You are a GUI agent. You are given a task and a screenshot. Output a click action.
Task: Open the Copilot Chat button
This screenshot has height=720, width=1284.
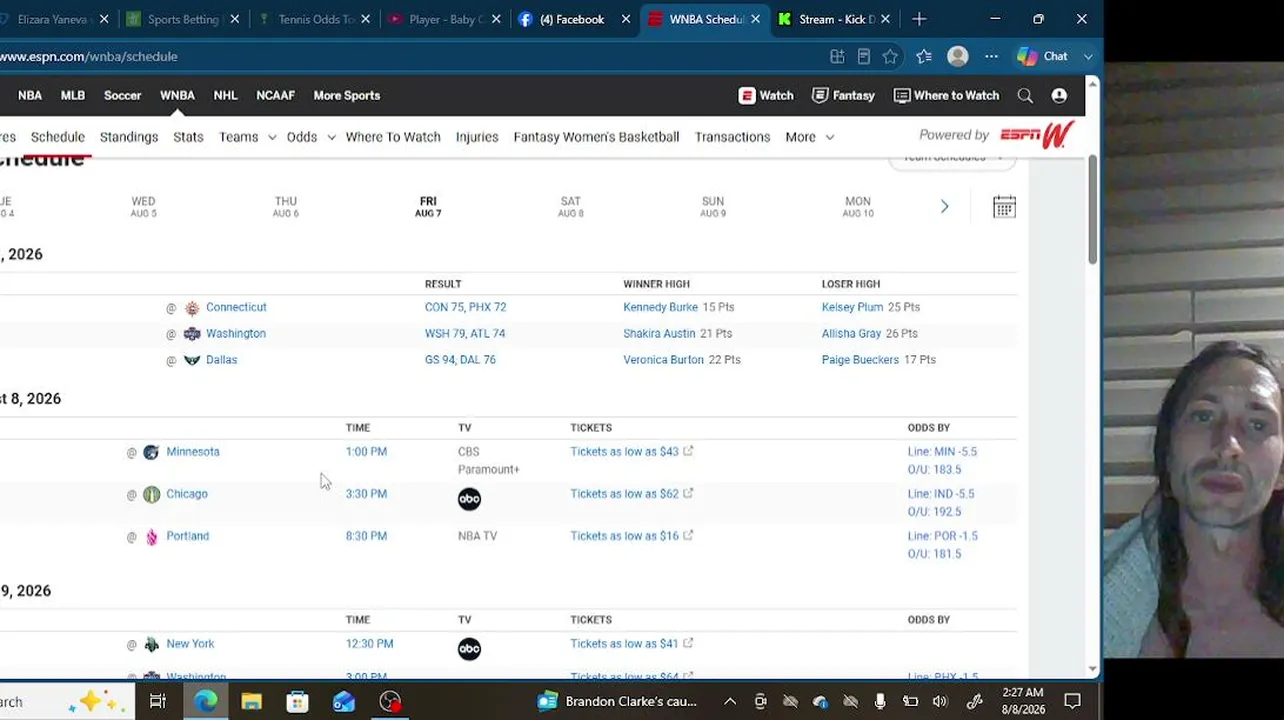coord(1042,56)
